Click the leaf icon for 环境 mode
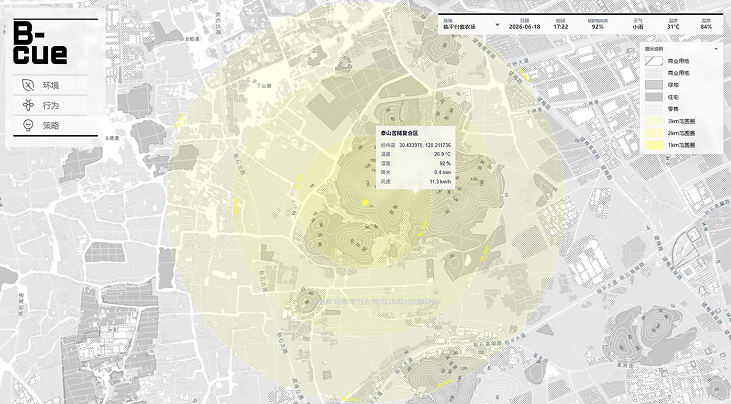Screen dimensions: 731x404 coord(28,85)
